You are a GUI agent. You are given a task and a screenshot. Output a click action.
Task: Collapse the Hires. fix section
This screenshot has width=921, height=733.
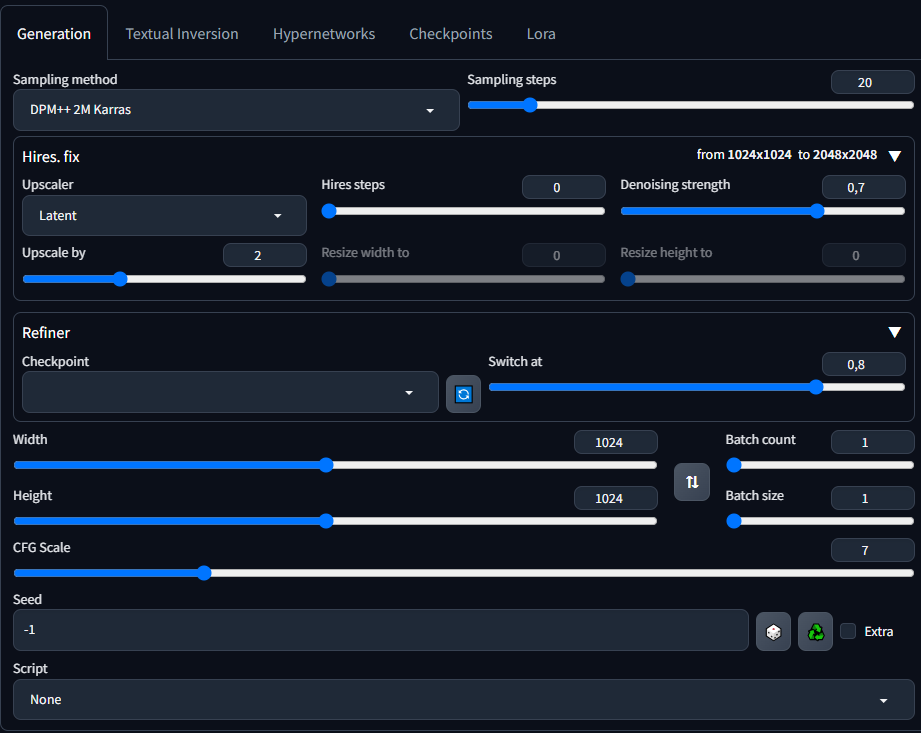click(x=895, y=156)
